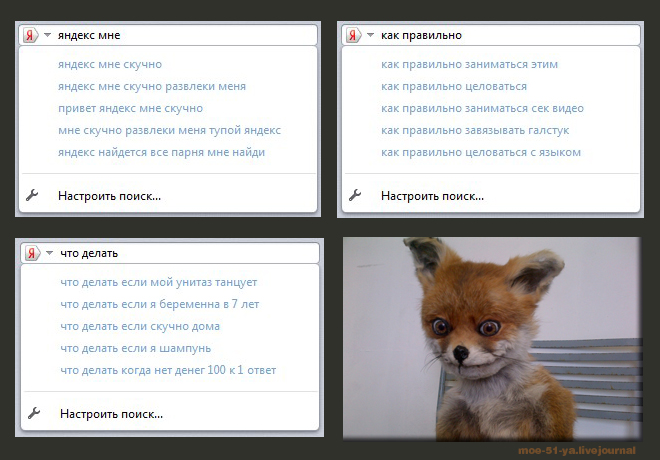The width and height of the screenshot is (660, 460).
Task: Open search engine dropdown arrow beside "яндекс мне"
Action: pyautogui.click(x=47, y=35)
